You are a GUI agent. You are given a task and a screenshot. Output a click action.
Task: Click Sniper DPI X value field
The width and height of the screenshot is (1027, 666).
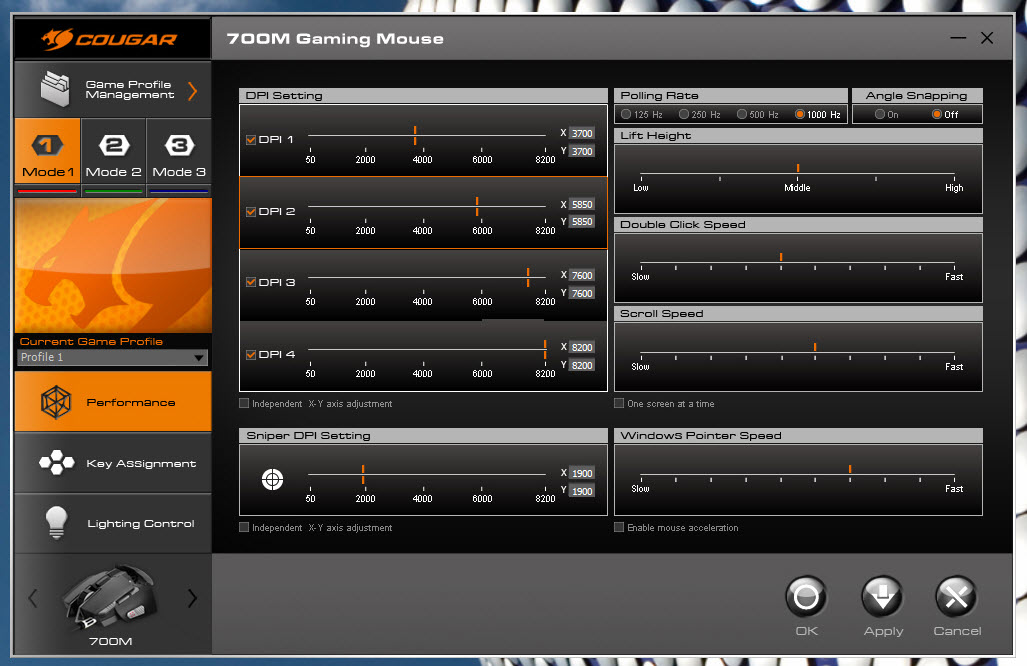tap(582, 473)
